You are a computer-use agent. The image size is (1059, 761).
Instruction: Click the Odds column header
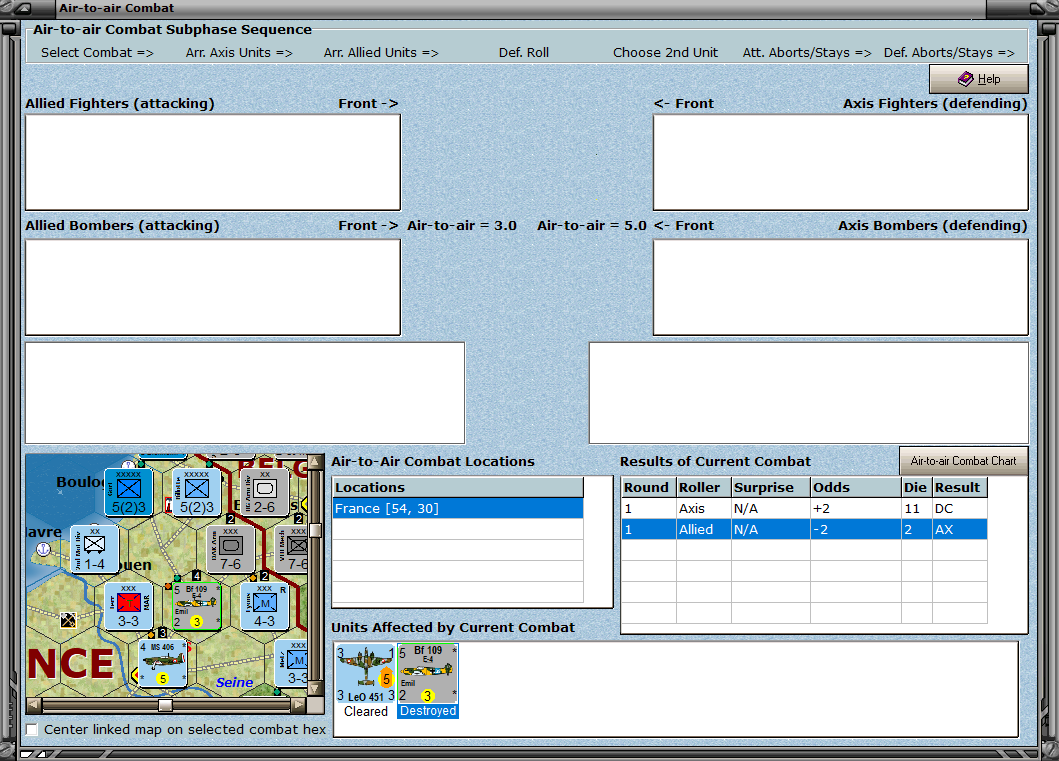856,488
